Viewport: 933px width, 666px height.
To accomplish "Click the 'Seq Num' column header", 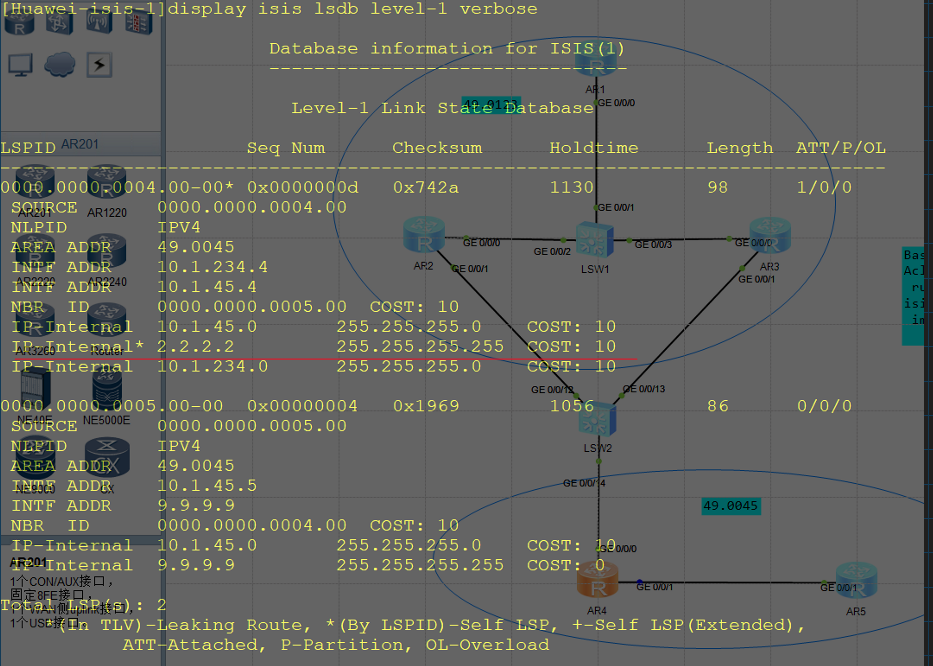I will click(x=286, y=148).
